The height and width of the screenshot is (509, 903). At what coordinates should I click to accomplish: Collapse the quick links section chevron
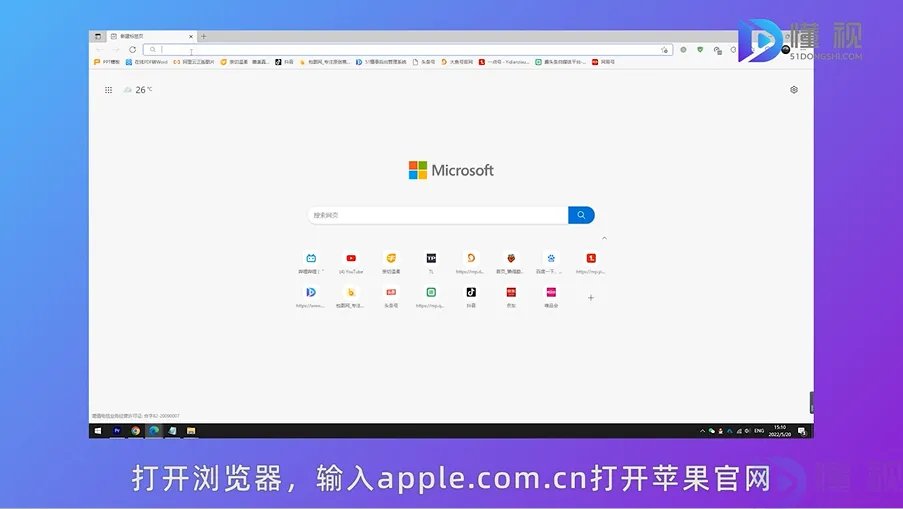click(604, 238)
